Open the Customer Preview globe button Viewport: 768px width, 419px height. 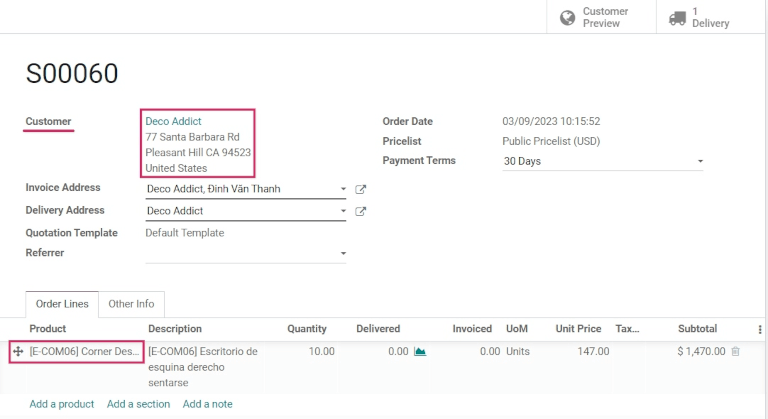pos(567,17)
